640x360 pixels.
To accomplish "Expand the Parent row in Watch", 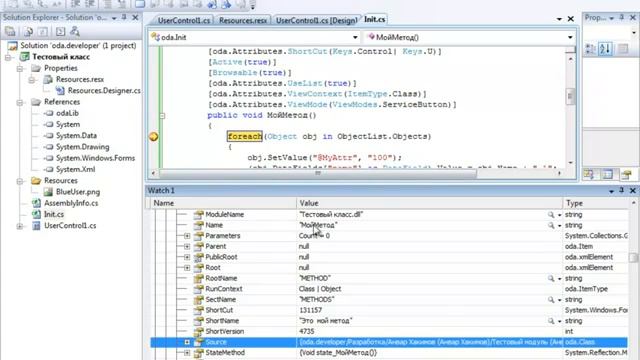I will pos(187,246).
